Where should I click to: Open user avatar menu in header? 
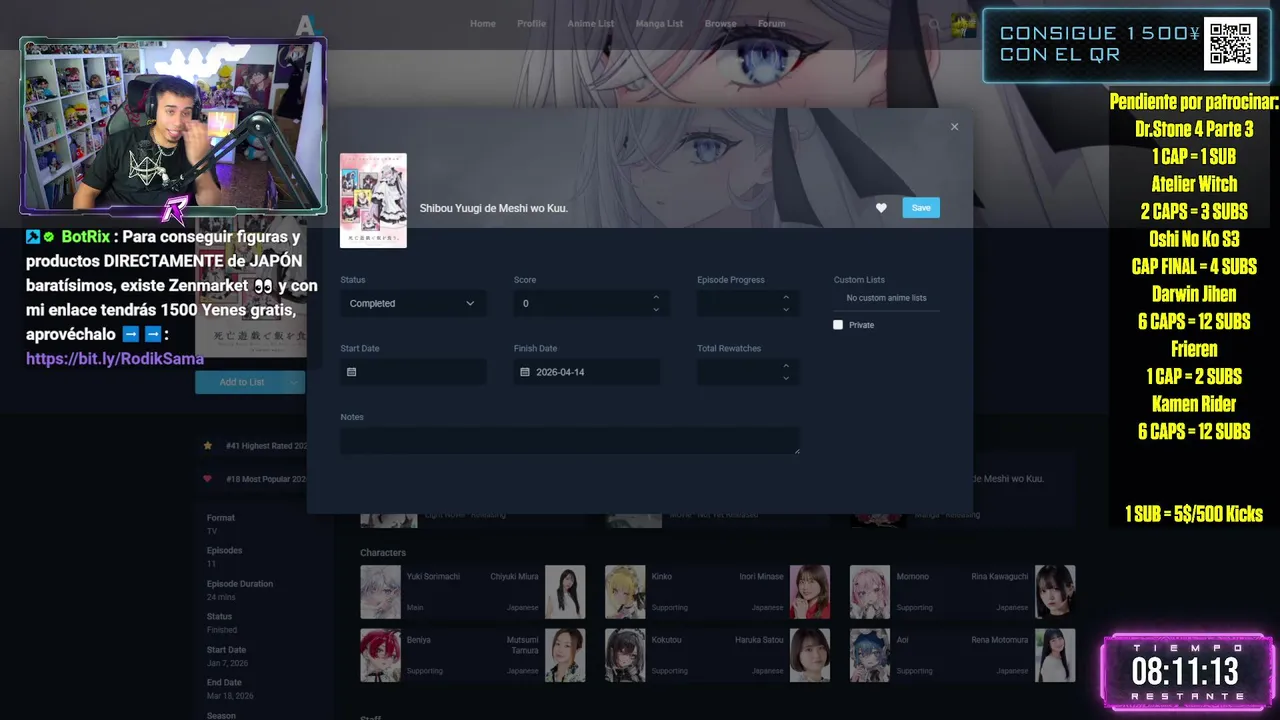coord(963,24)
